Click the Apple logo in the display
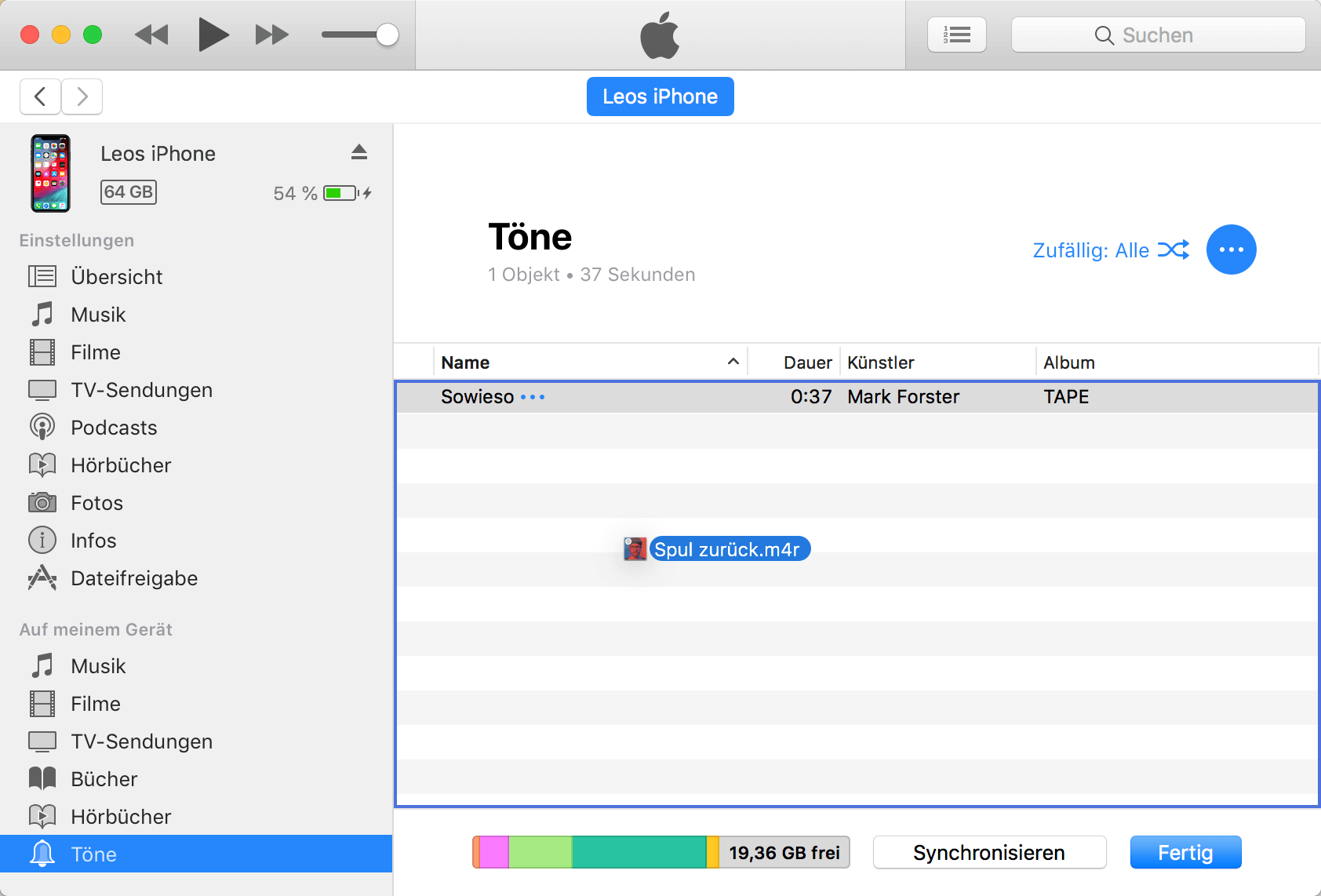 pos(660,35)
